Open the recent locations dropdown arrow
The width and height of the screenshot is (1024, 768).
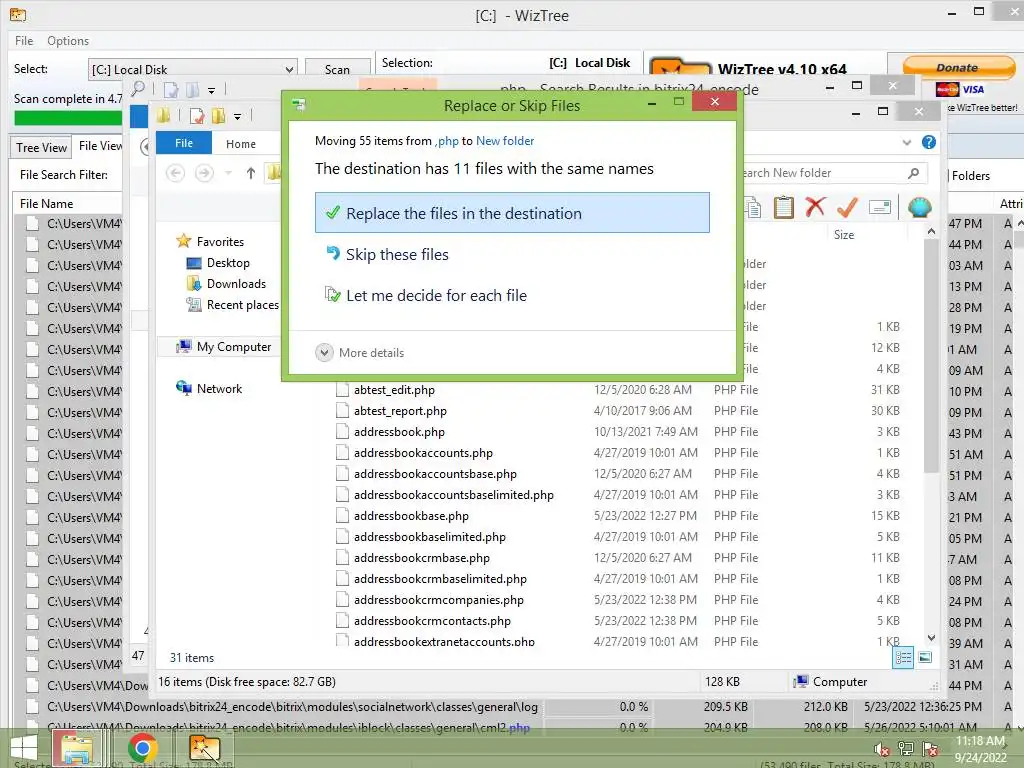coord(229,173)
